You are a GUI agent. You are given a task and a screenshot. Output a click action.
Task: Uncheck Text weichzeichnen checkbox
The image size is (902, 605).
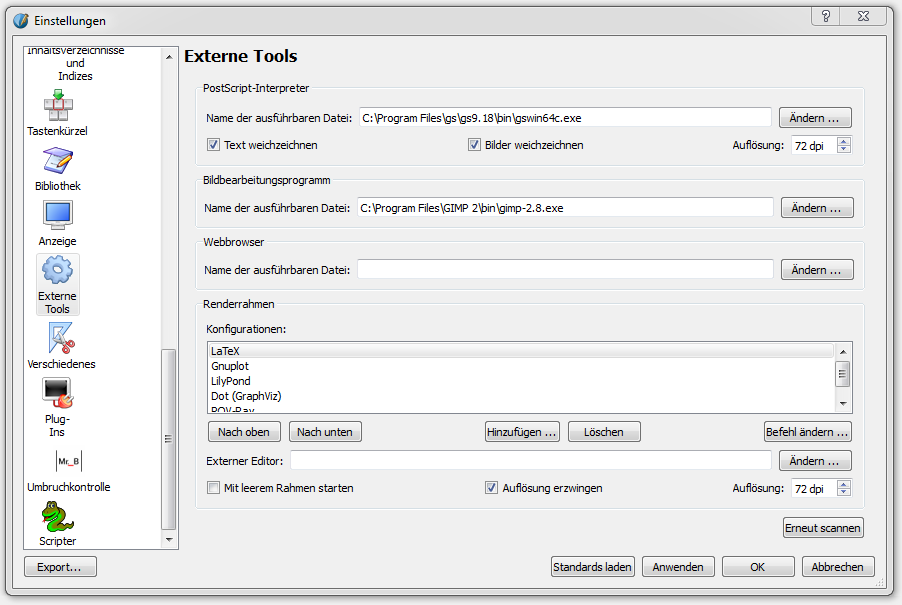[213, 145]
